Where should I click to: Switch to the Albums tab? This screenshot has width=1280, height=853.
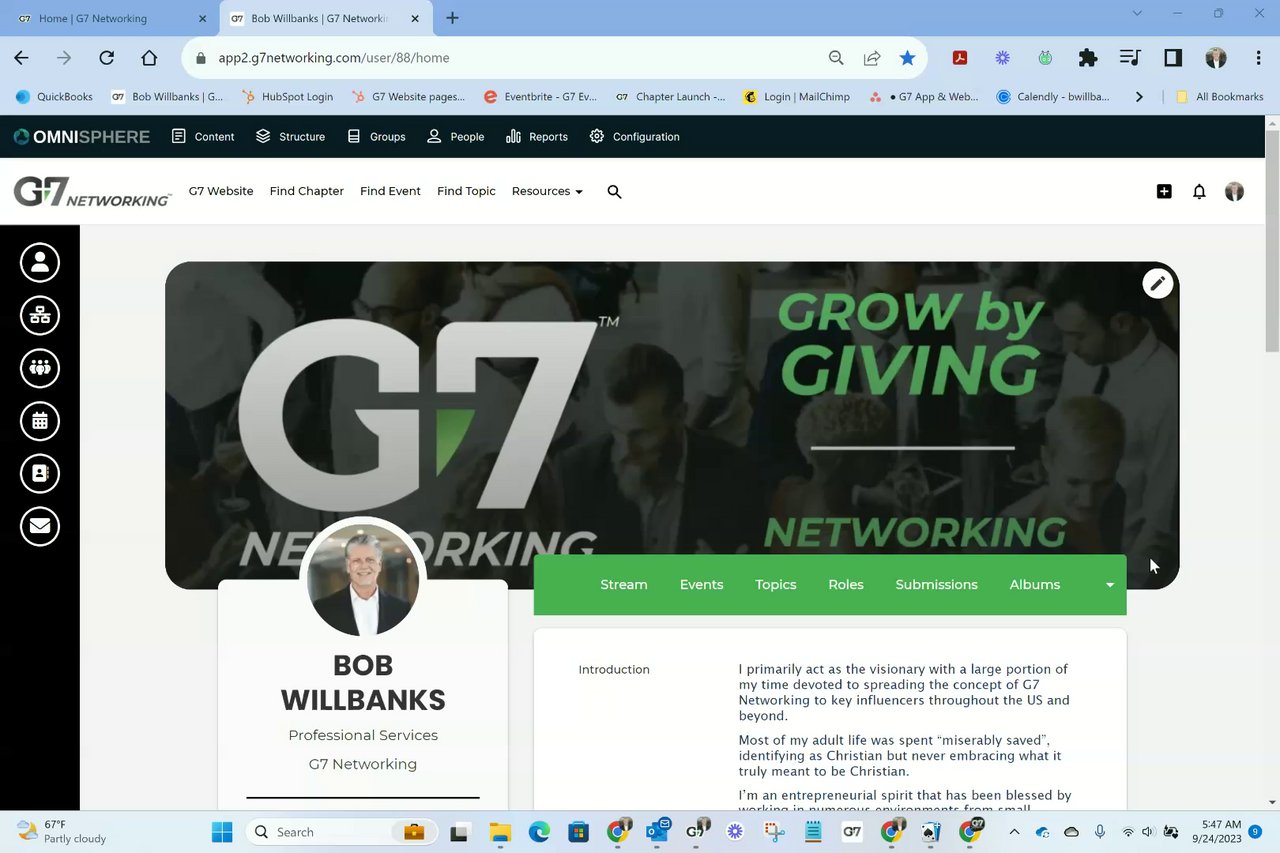tap(1035, 585)
